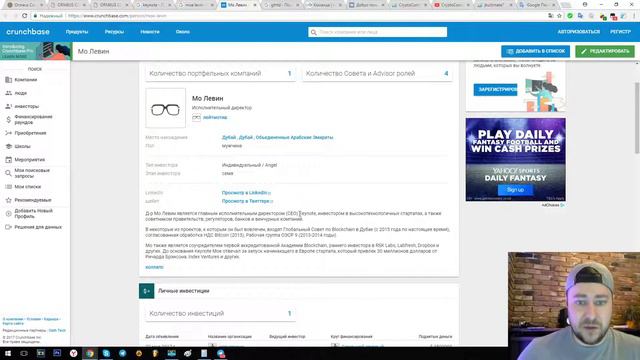Viewport: 640px width, 360px height.
Task: Open Школы sidebar icon
Action: click(9, 146)
